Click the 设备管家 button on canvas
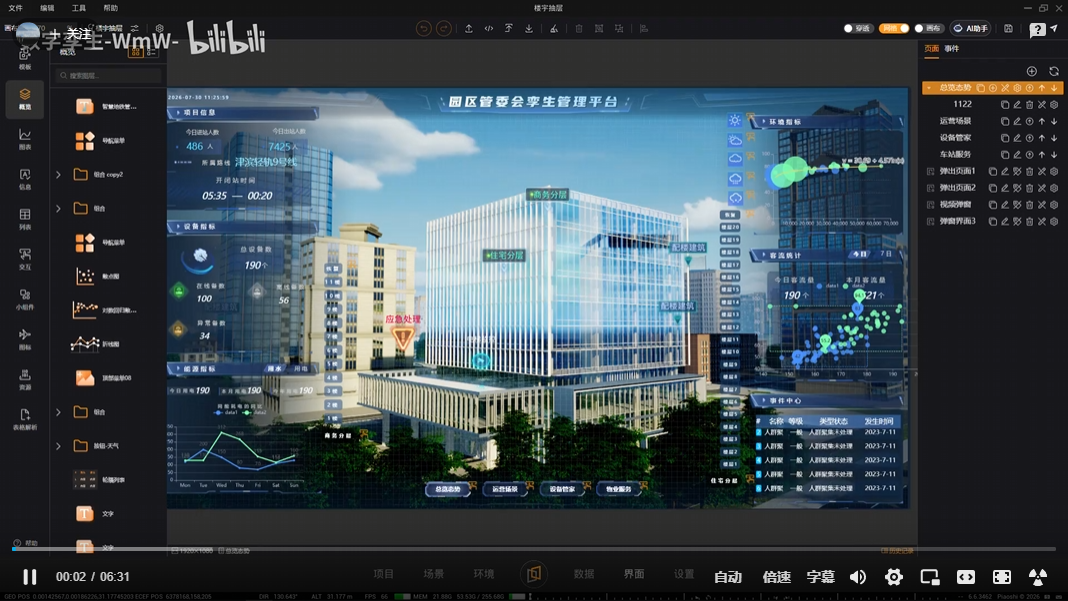 coord(562,489)
